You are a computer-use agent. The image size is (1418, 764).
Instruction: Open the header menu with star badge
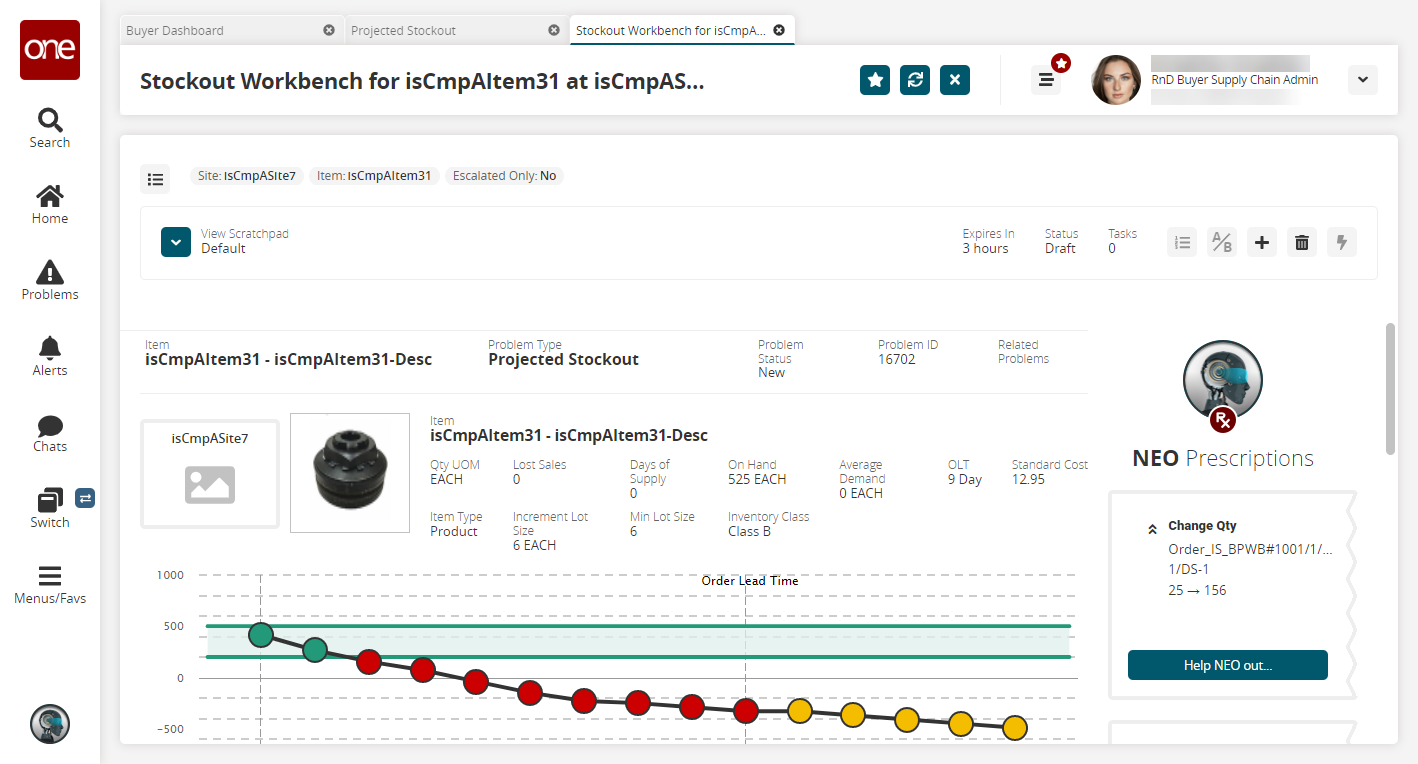point(1047,80)
